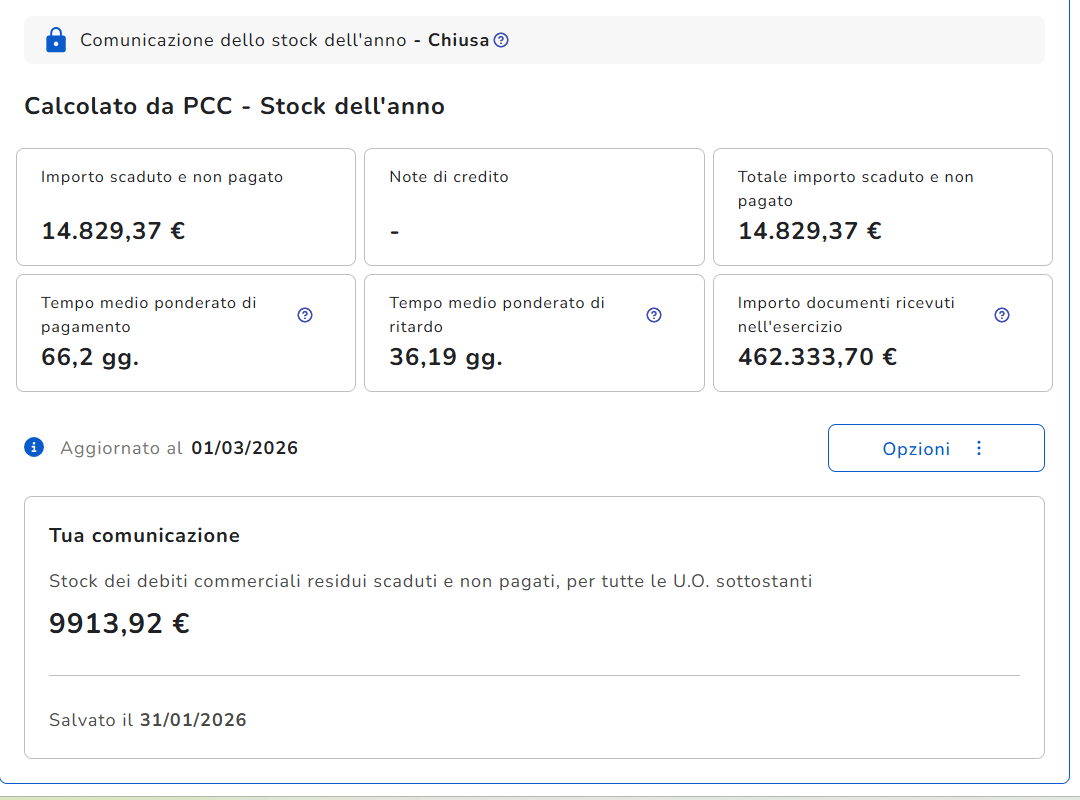
Task: Select the Importo scaduto e non pagato label
Action: pyautogui.click(x=162, y=177)
